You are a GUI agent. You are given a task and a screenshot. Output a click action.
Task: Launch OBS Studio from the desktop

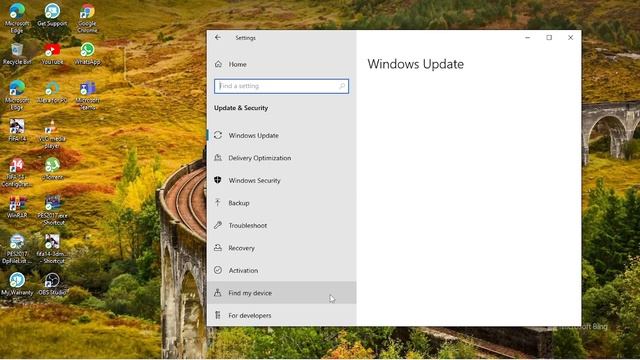[52, 284]
